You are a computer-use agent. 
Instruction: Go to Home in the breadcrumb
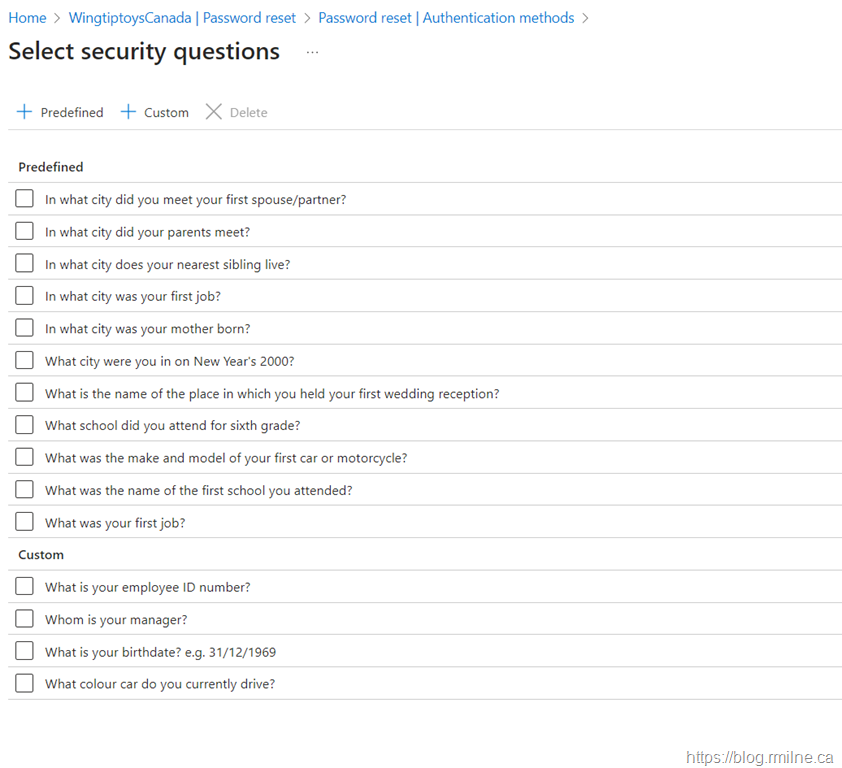coord(27,18)
